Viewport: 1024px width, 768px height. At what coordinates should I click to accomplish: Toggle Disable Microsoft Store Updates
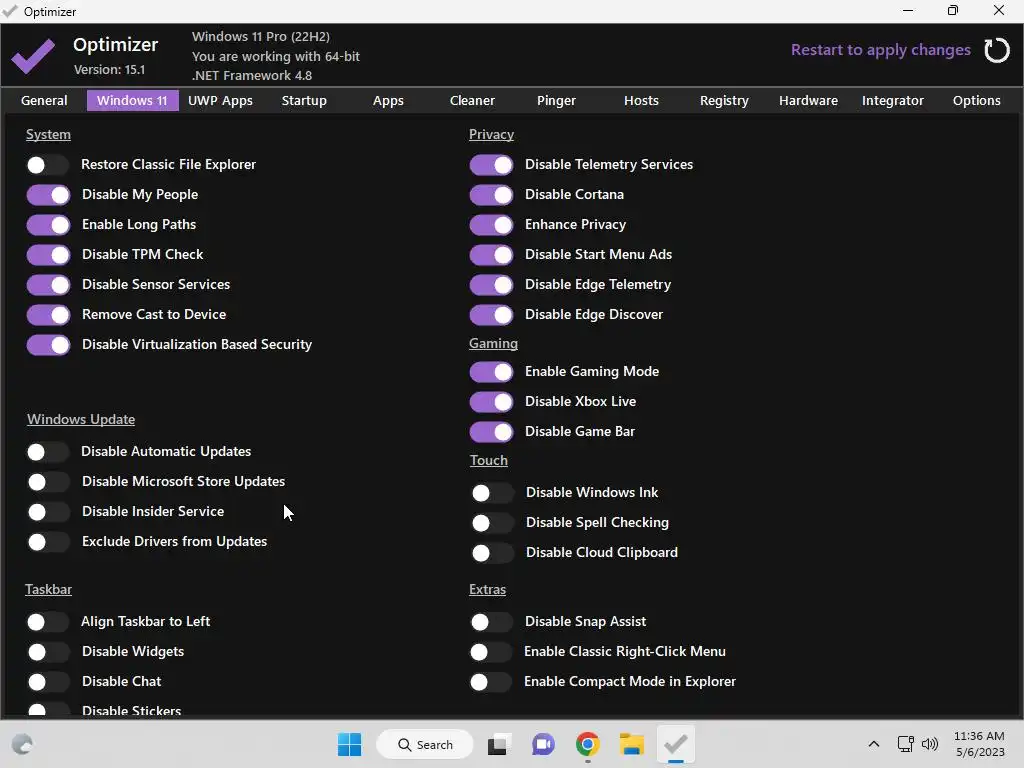(48, 482)
